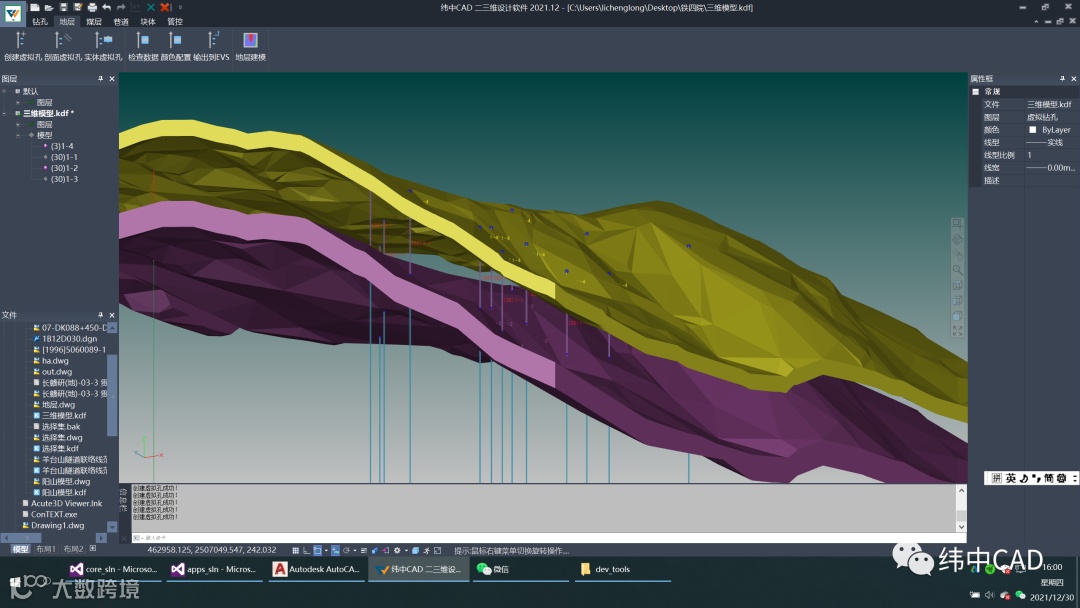Toggle visibility of 图层 under 默认
This screenshot has height=608, width=1080.
coord(32,103)
